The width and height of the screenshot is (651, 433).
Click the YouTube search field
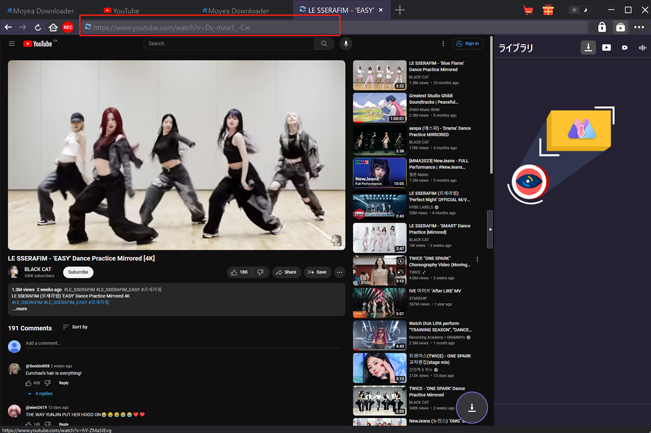tap(228, 44)
